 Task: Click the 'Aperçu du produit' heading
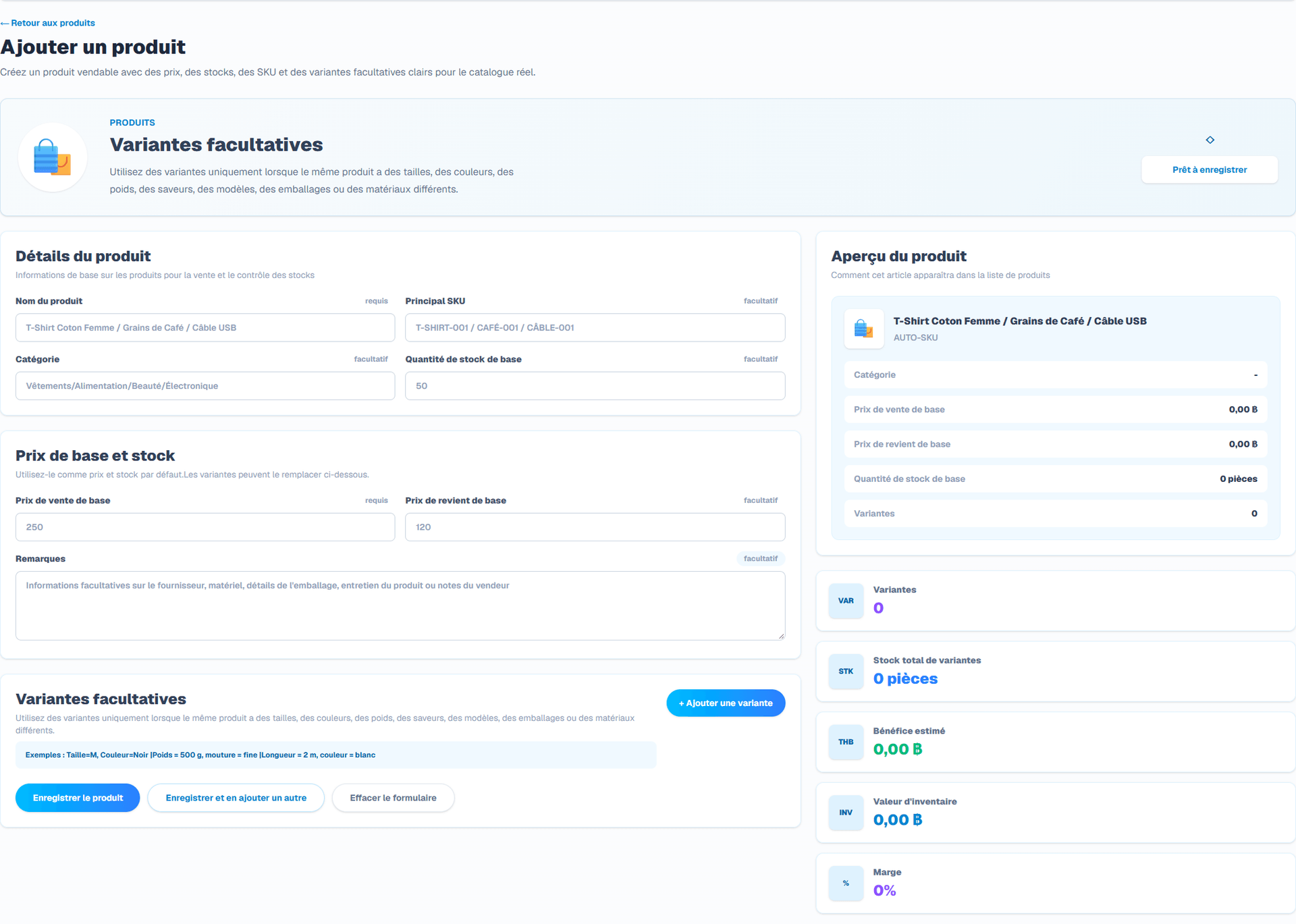tap(898, 256)
